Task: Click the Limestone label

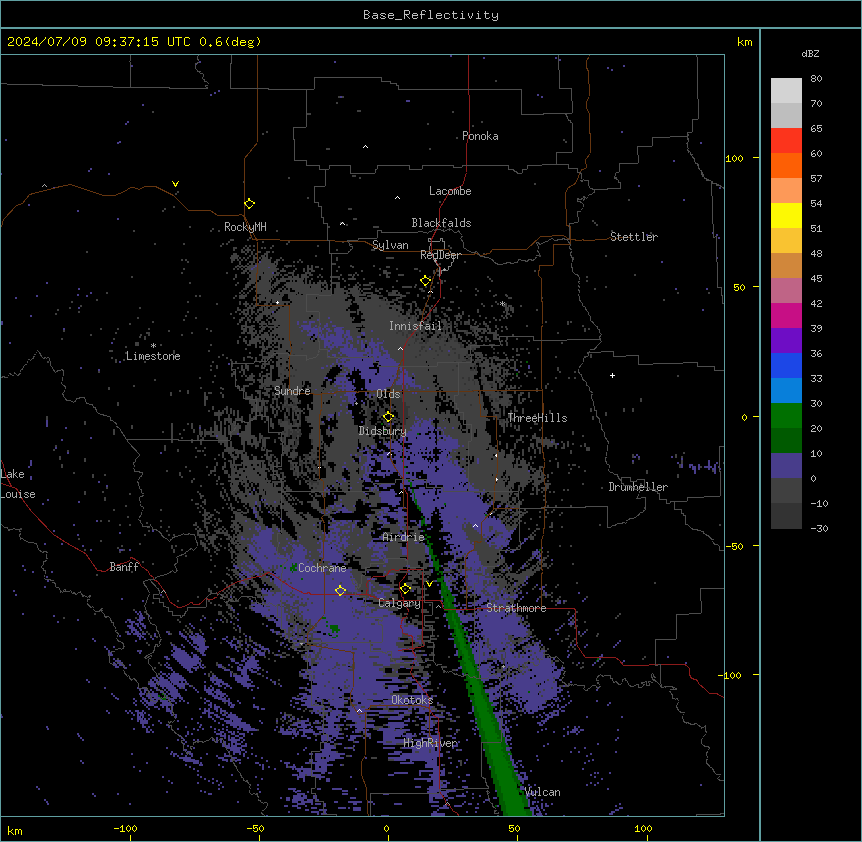Action: (x=153, y=356)
